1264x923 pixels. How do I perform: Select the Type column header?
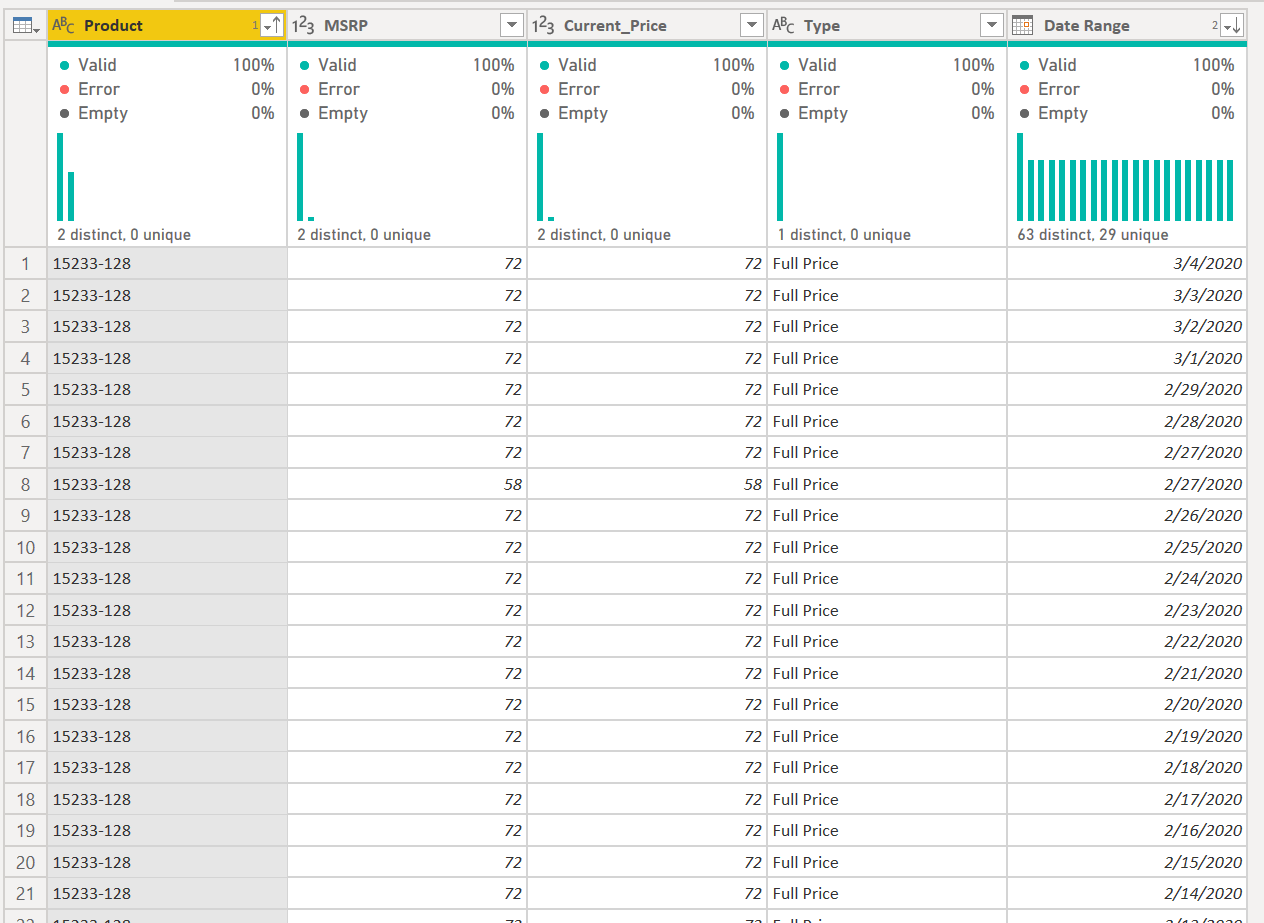pos(887,26)
